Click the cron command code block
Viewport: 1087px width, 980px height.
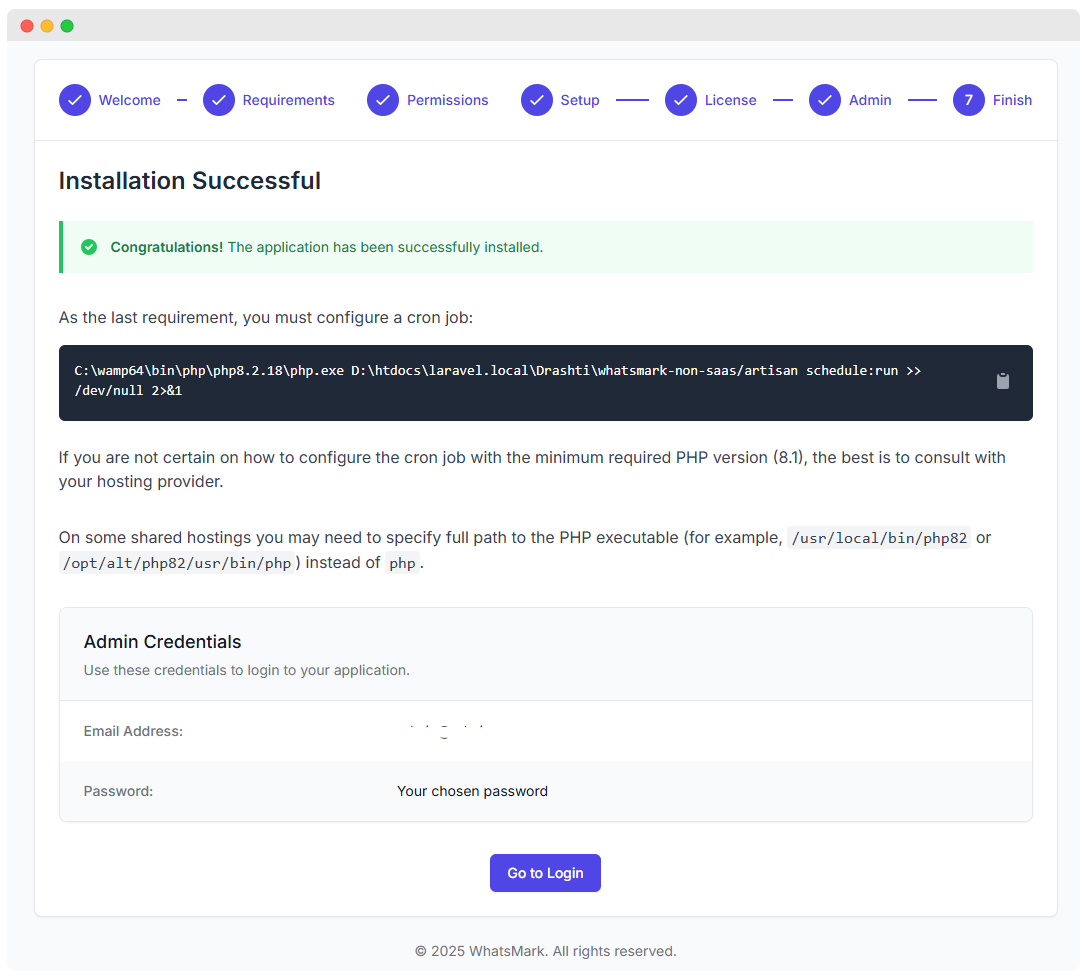coord(546,383)
